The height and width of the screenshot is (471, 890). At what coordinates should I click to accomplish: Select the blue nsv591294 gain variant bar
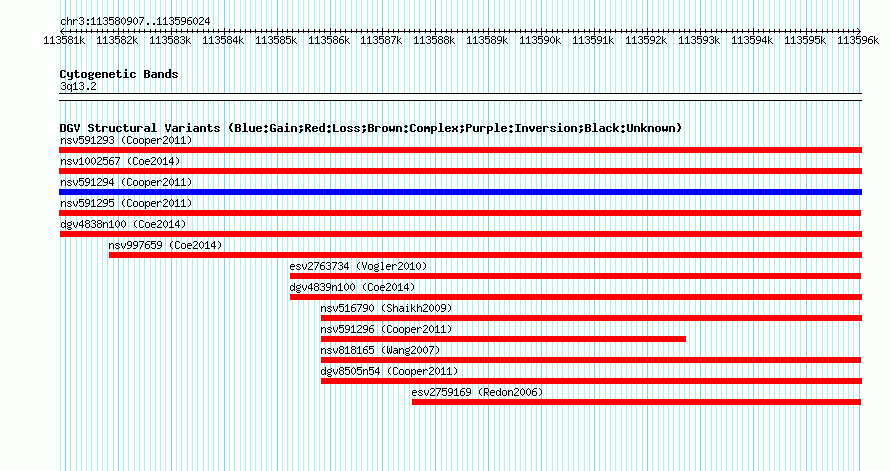[460, 192]
